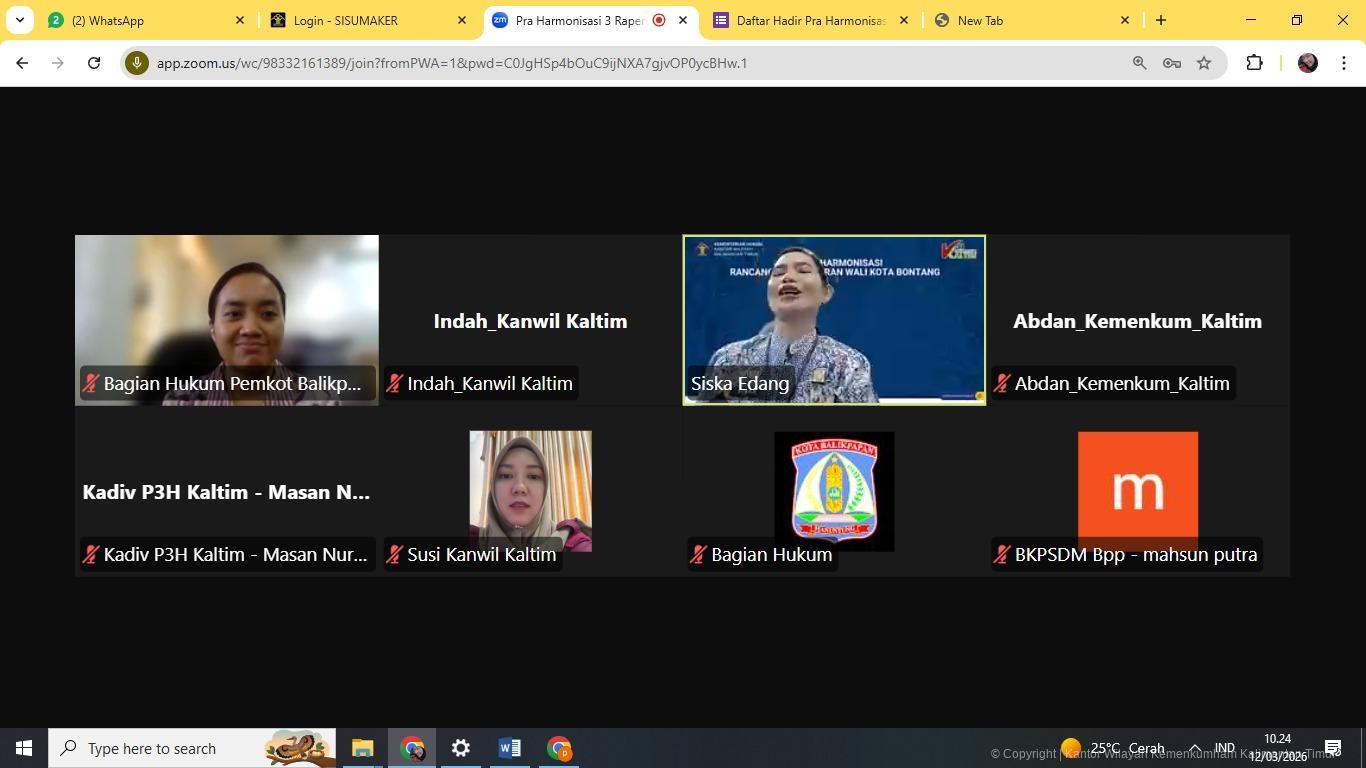The width and height of the screenshot is (1366, 768).
Task: Open Chrome's three-dot menu
Action: pos(1345,62)
